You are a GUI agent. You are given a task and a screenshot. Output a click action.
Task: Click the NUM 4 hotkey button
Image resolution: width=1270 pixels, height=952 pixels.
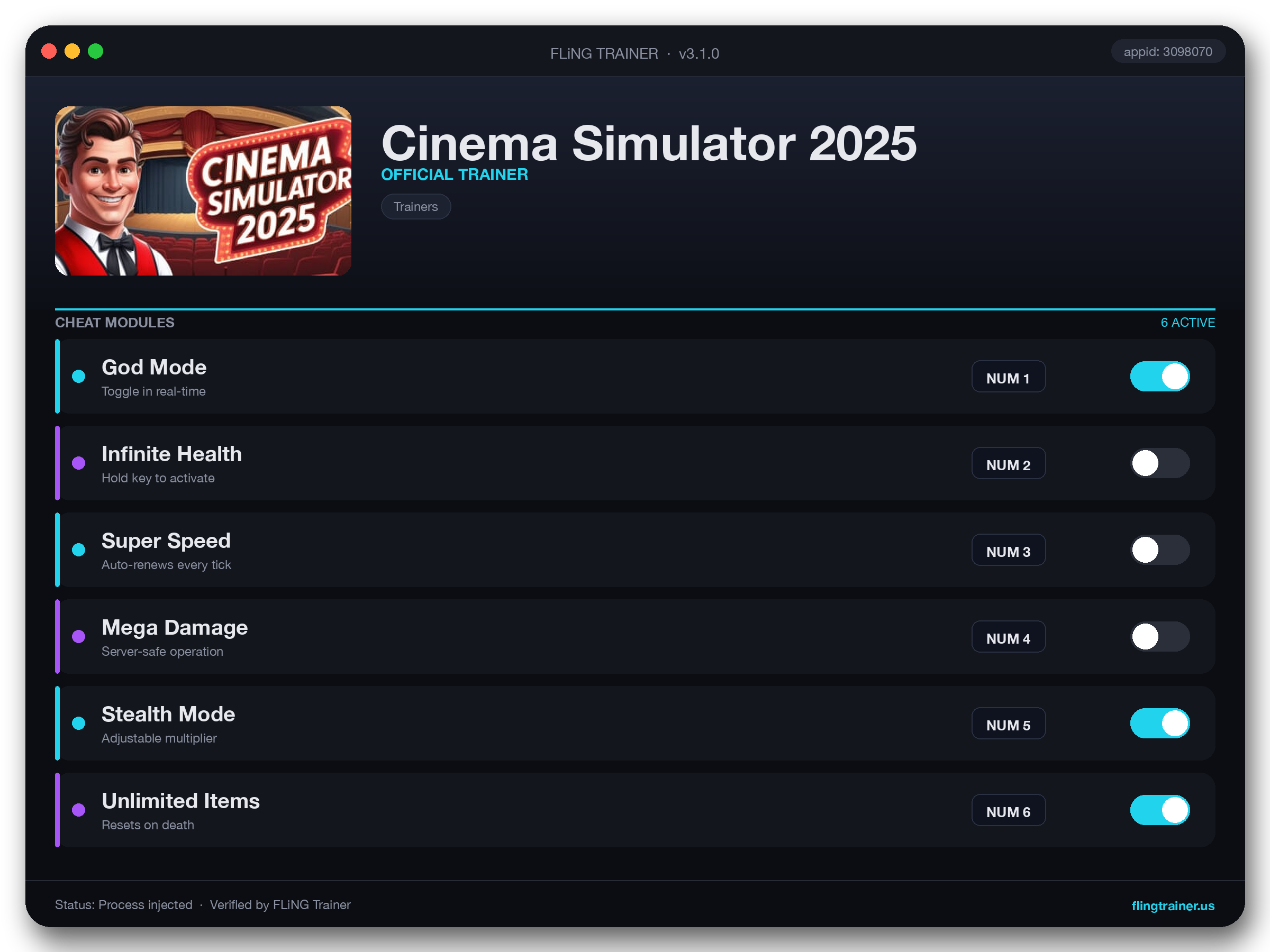click(1008, 636)
